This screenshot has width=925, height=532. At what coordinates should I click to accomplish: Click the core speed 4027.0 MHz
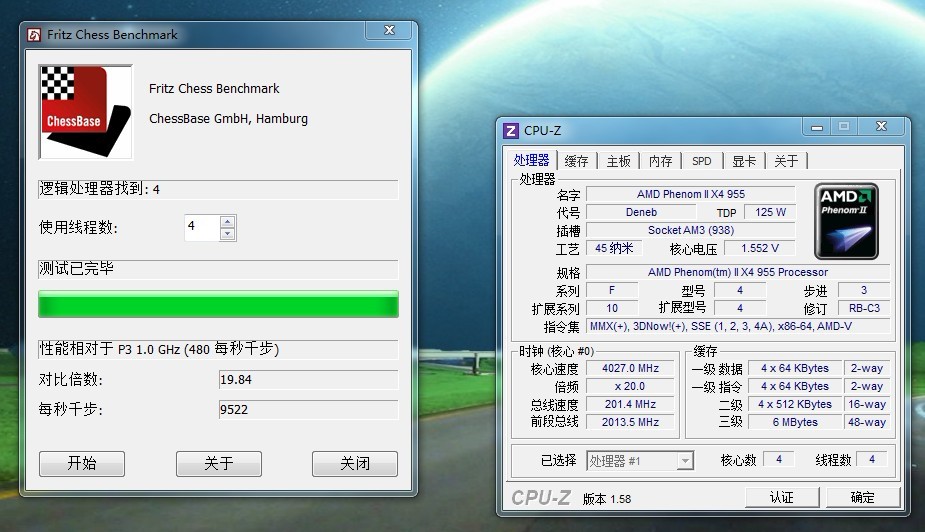(x=630, y=368)
